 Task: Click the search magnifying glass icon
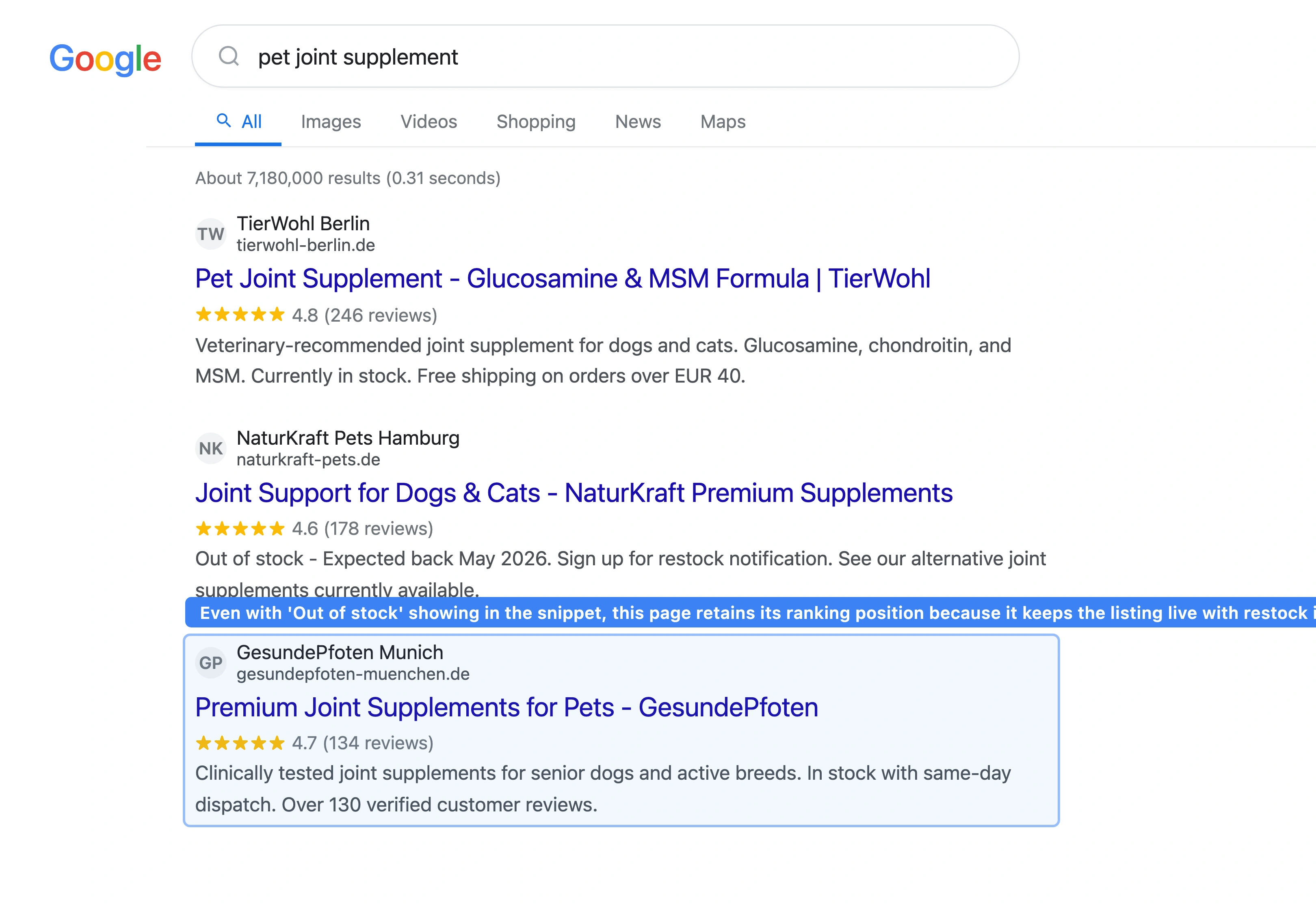[229, 56]
